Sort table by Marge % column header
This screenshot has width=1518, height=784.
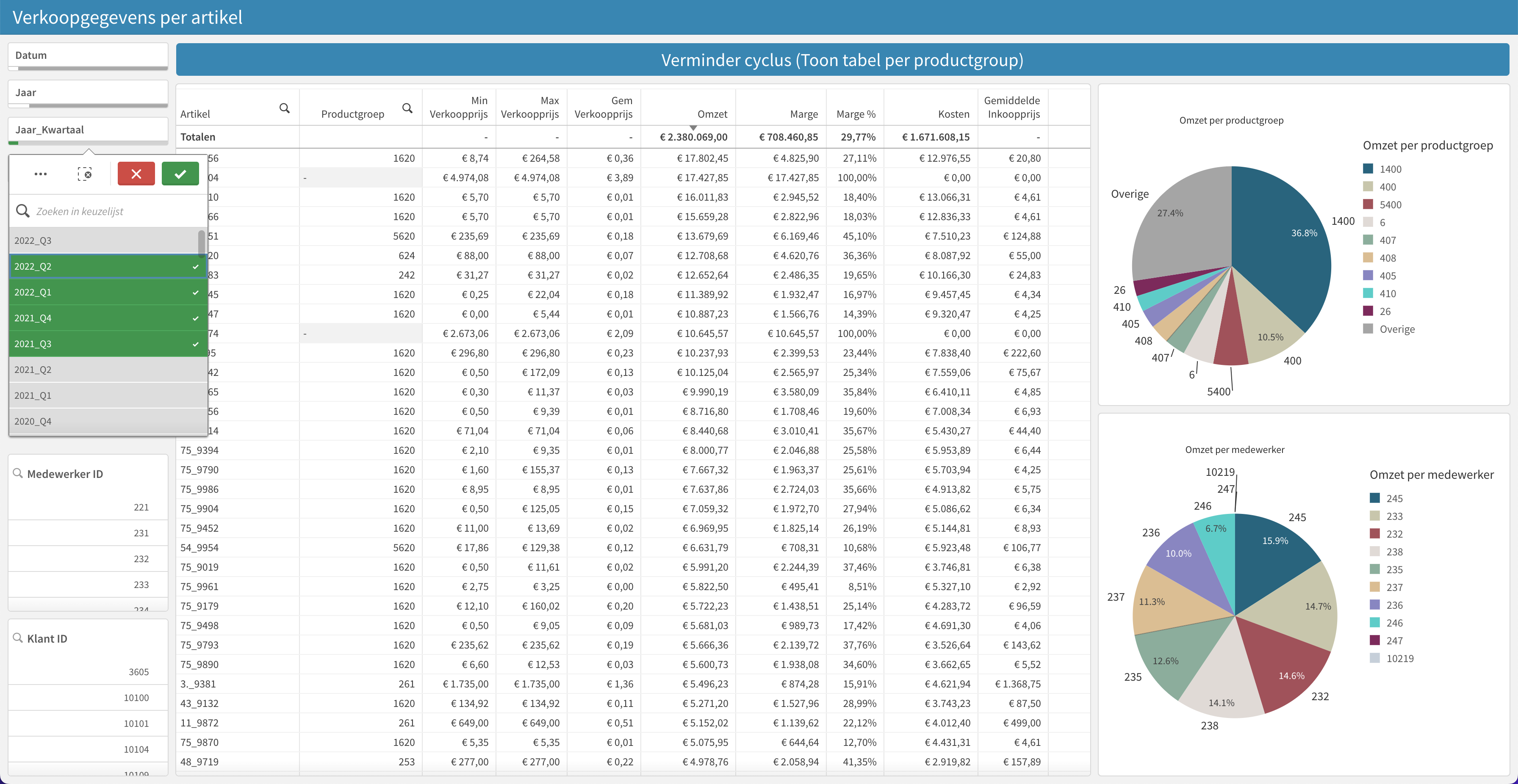tap(856, 114)
